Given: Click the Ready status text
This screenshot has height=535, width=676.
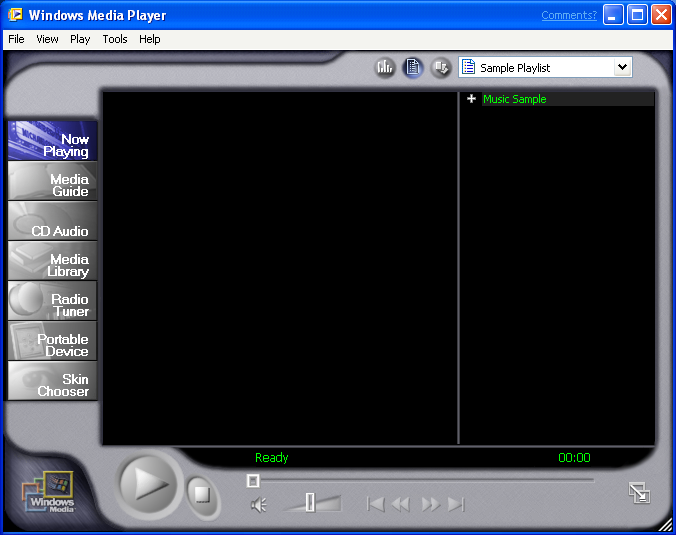Looking at the screenshot, I should tap(272, 457).
